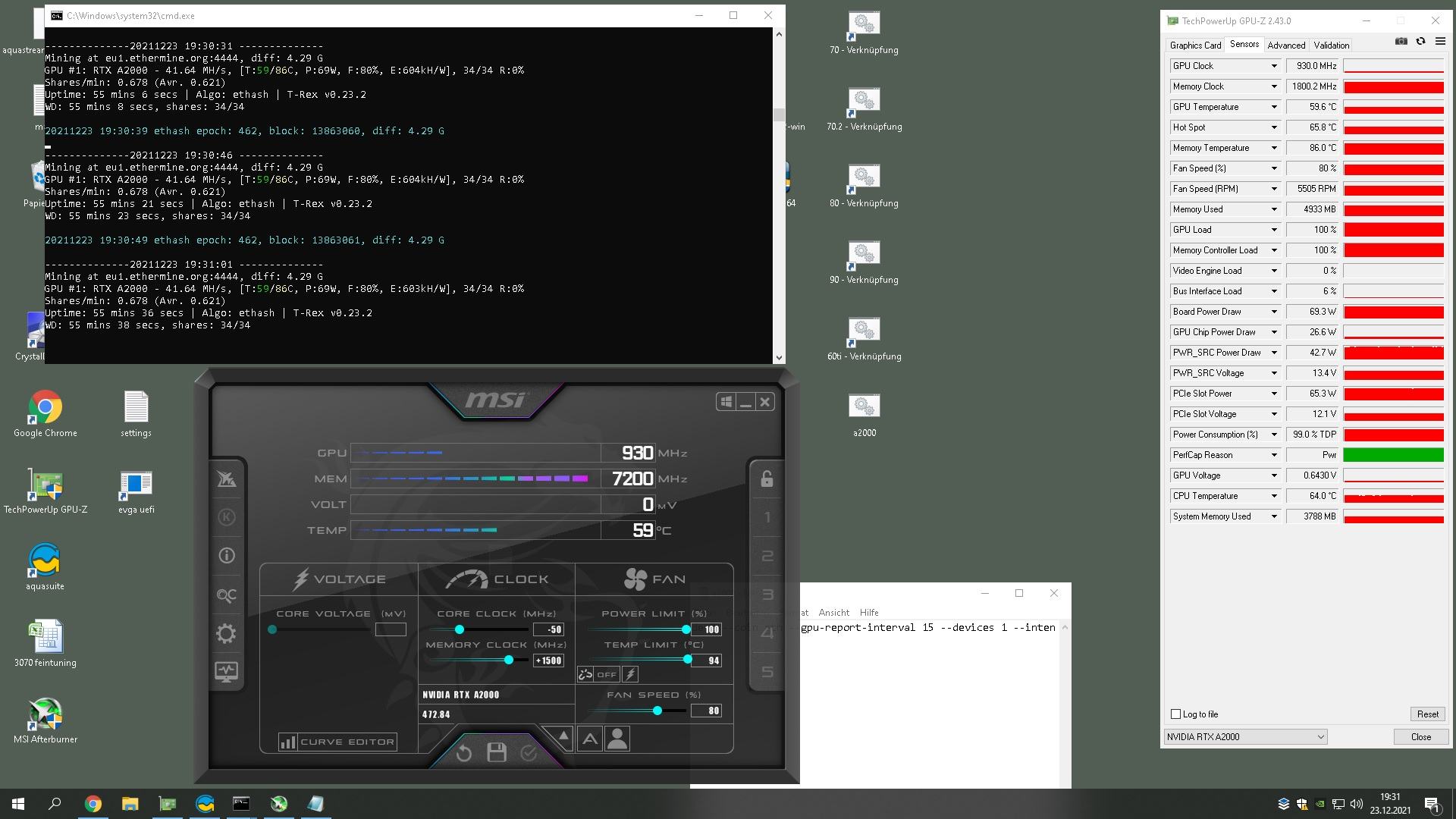The image size is (1456, 819).
Task: Toggle power/temp limit link OFF button
Action: 598,674
